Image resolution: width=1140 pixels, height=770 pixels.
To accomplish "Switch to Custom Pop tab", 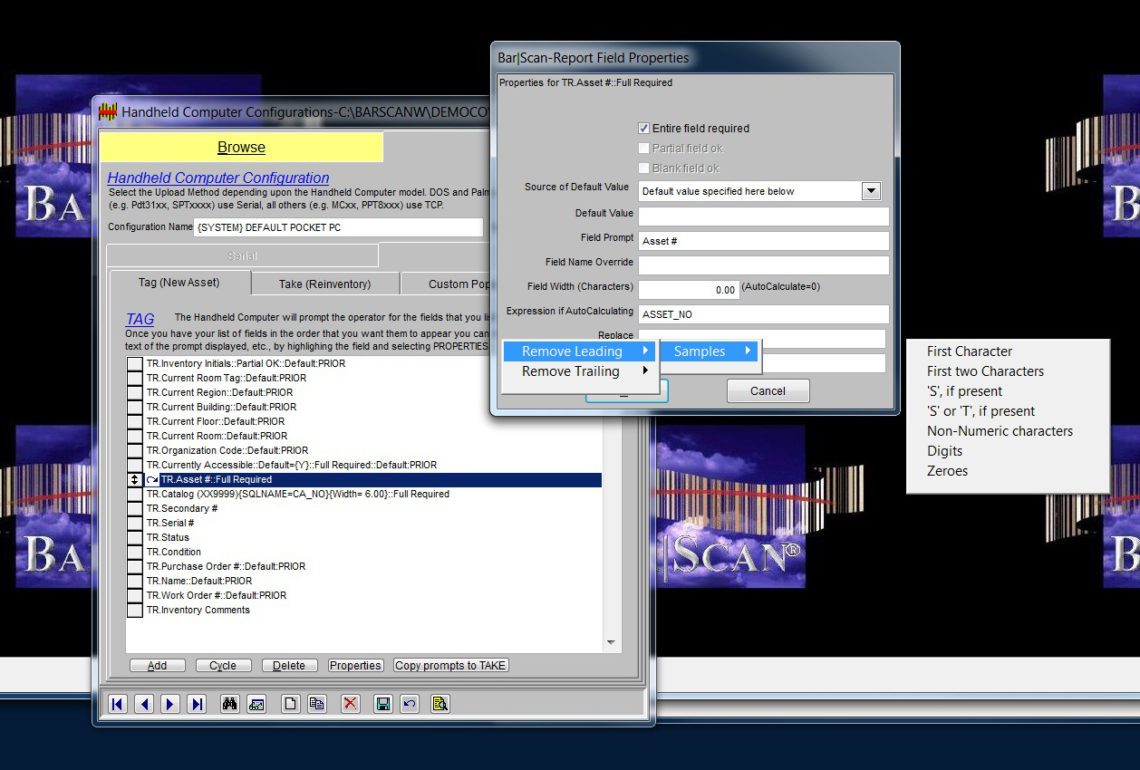I will pos(459,284).
